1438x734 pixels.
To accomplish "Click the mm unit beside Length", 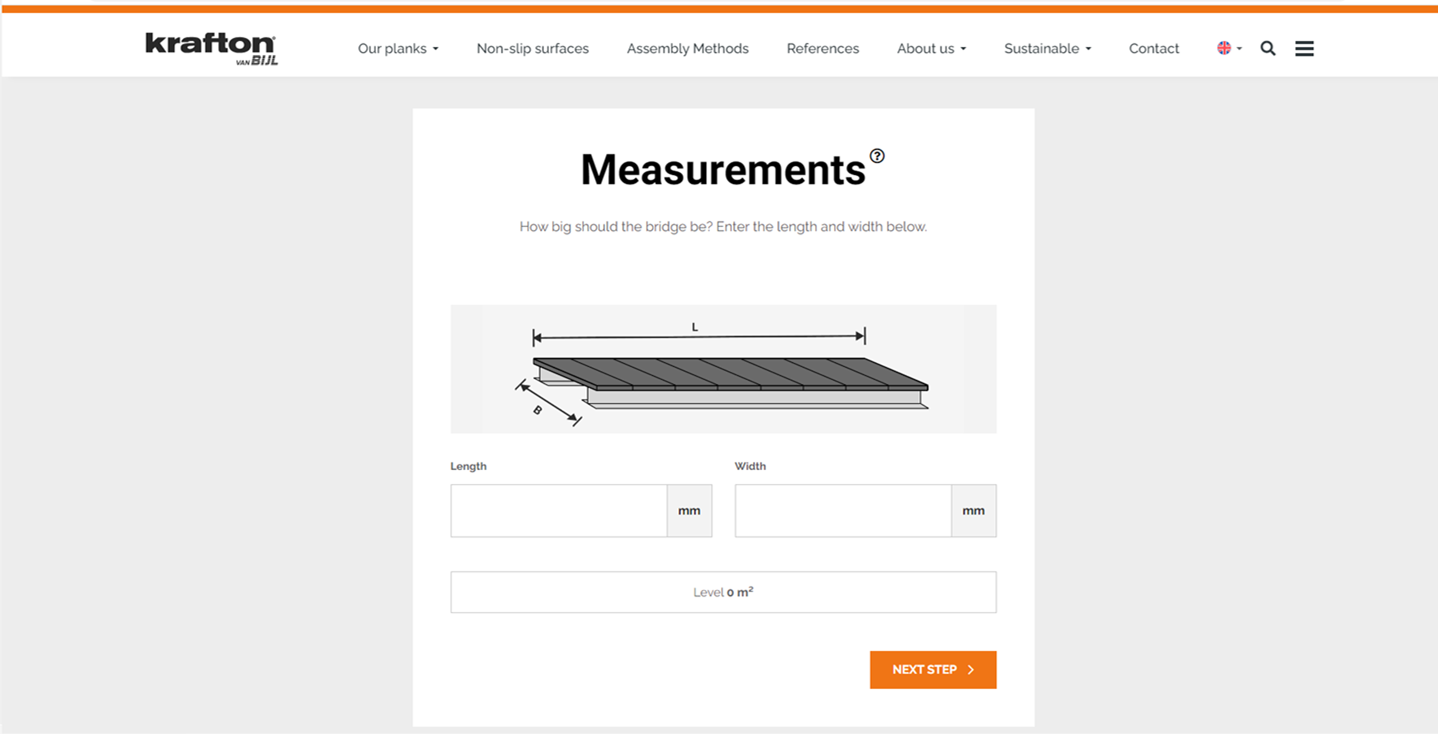I will point(689,511).
